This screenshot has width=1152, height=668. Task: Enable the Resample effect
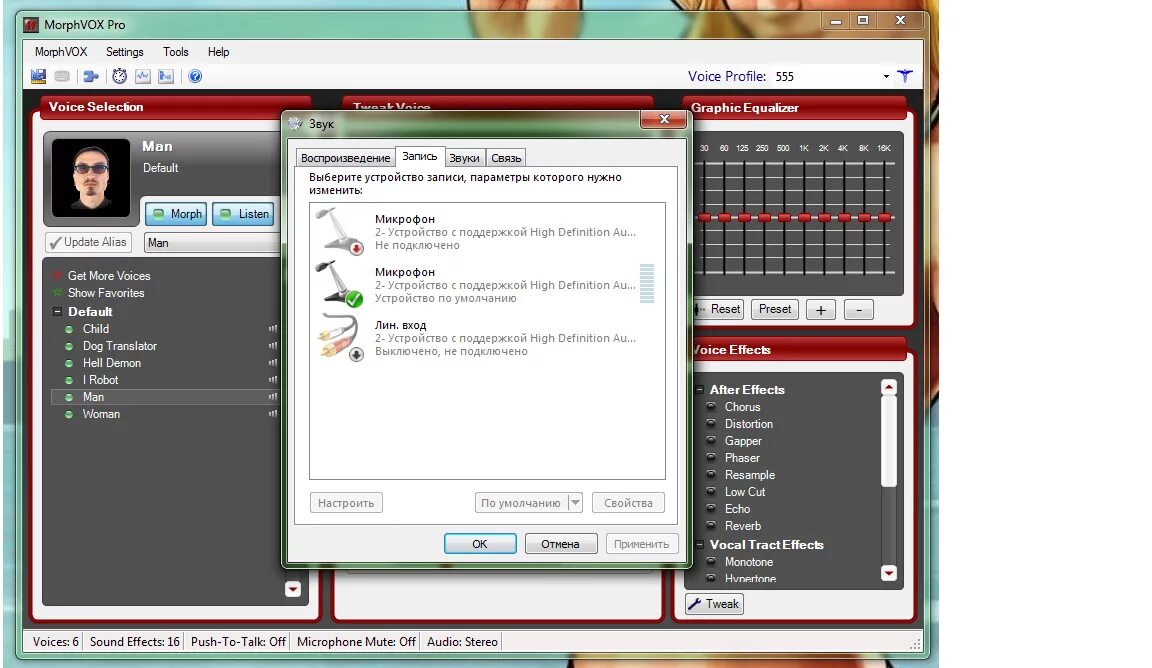(x=711, y=474)
